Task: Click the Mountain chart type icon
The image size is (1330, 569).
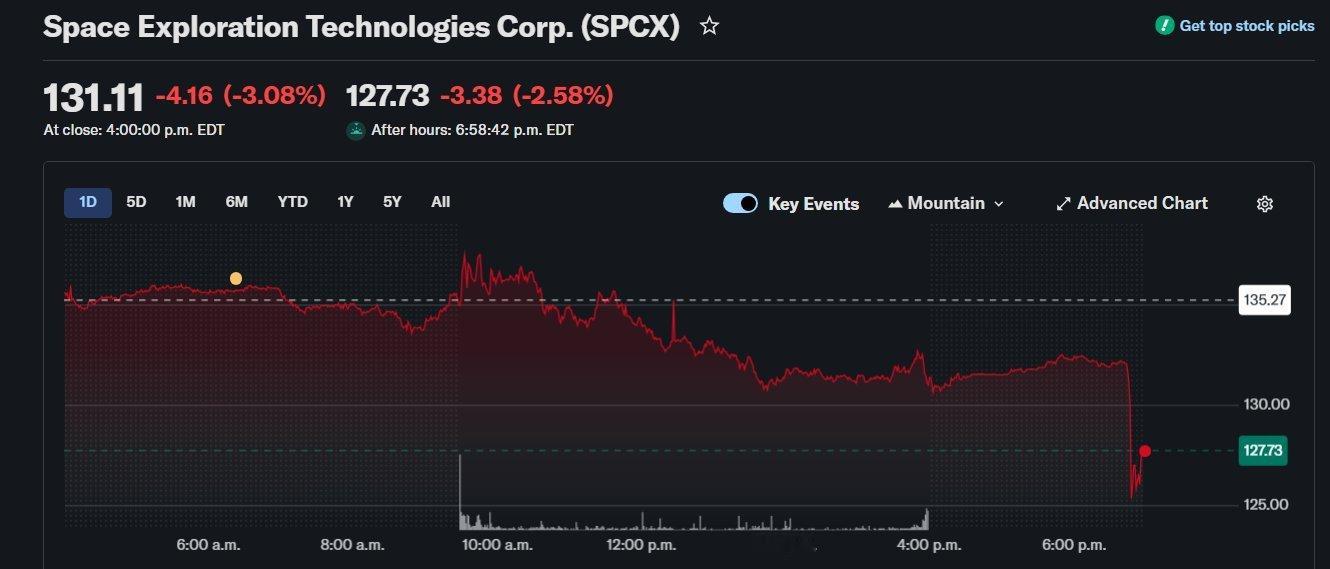Action: [x=895, y=204]
